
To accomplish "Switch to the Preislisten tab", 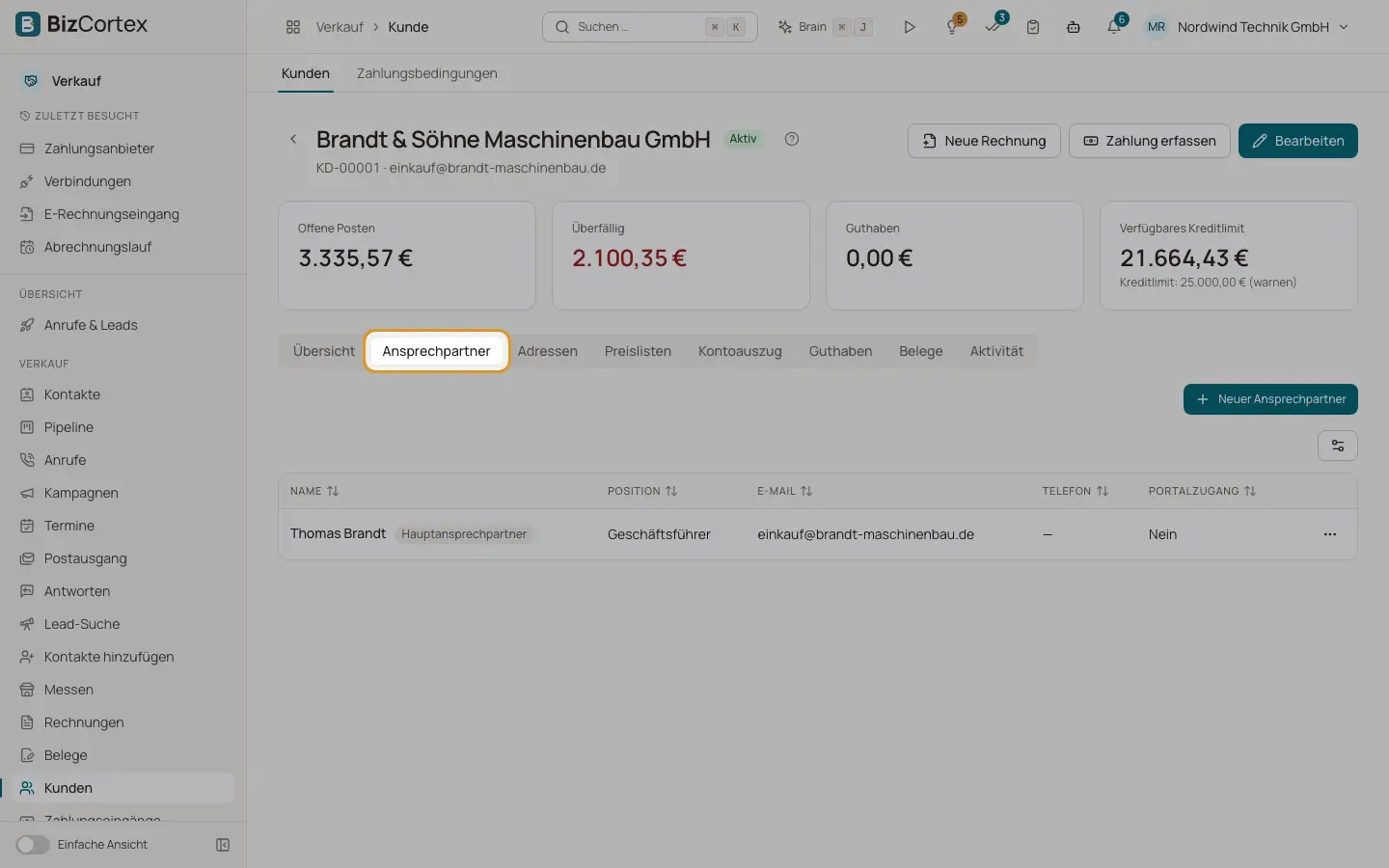I will (x=638, y=351).
